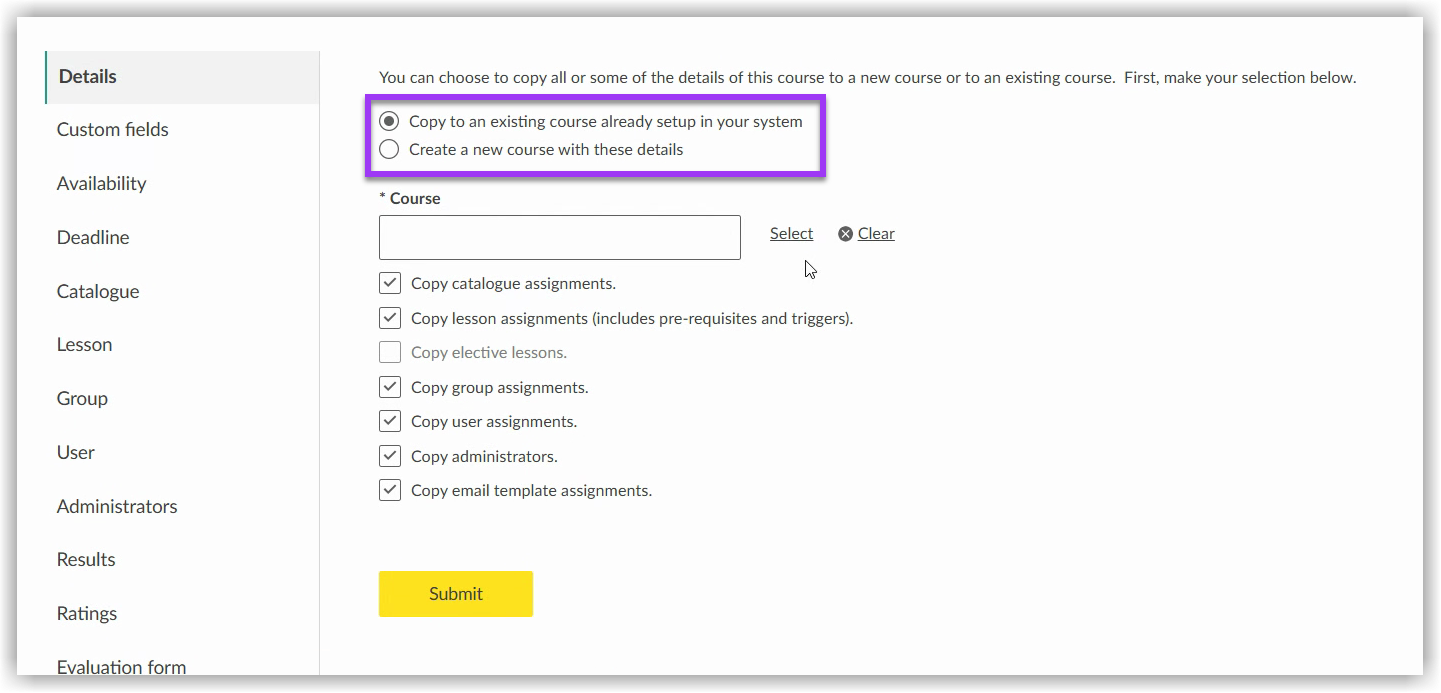Switch to the Custom fields section
The height and width of the screenshot is (693, 1441).
click(x=112, y=129)
